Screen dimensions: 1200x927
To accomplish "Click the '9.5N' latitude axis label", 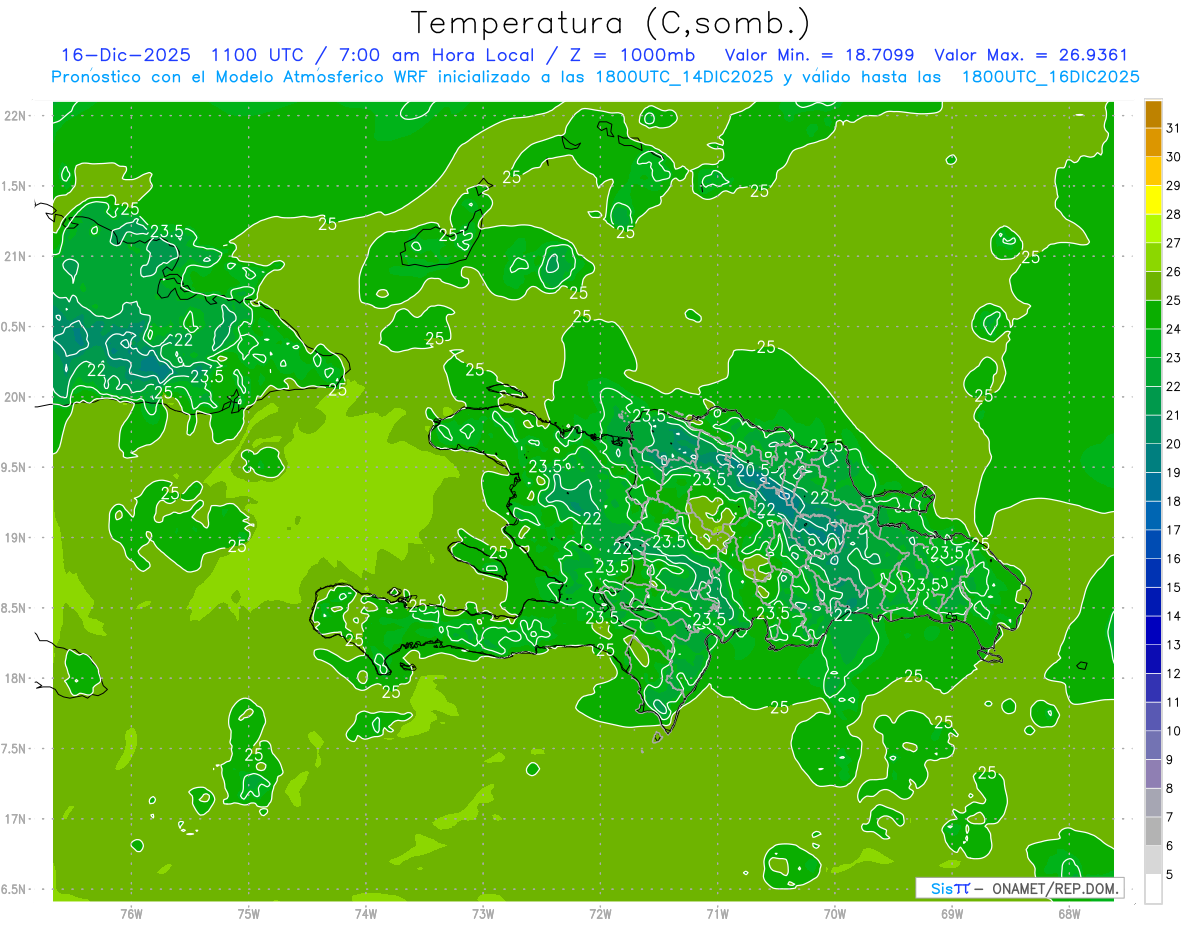I will [x=15, y=467].
